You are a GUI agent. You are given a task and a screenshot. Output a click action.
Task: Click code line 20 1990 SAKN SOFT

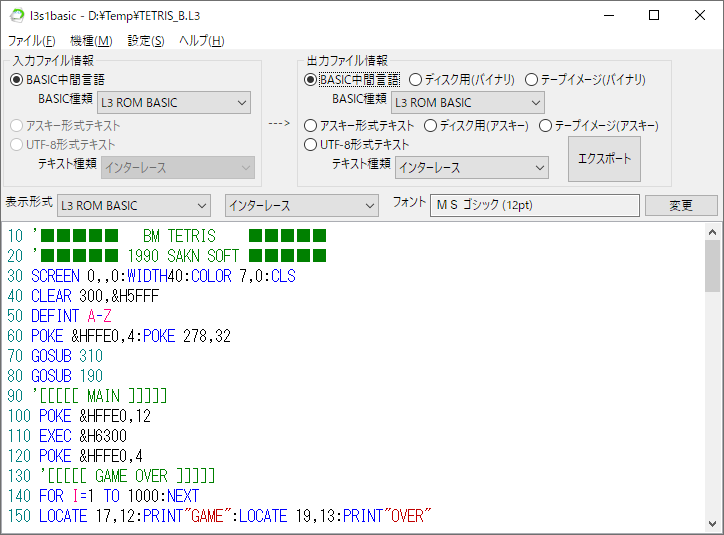167,256
